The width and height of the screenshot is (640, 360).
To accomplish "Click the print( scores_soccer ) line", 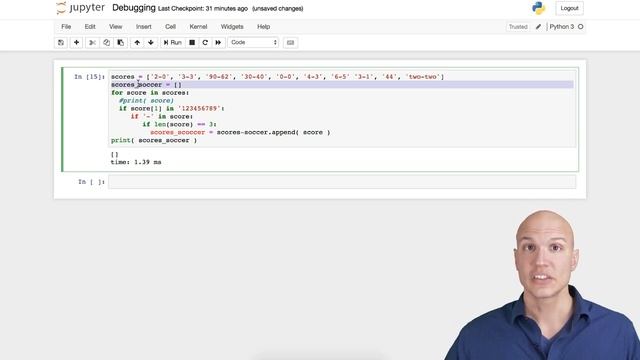I will 154,140.
